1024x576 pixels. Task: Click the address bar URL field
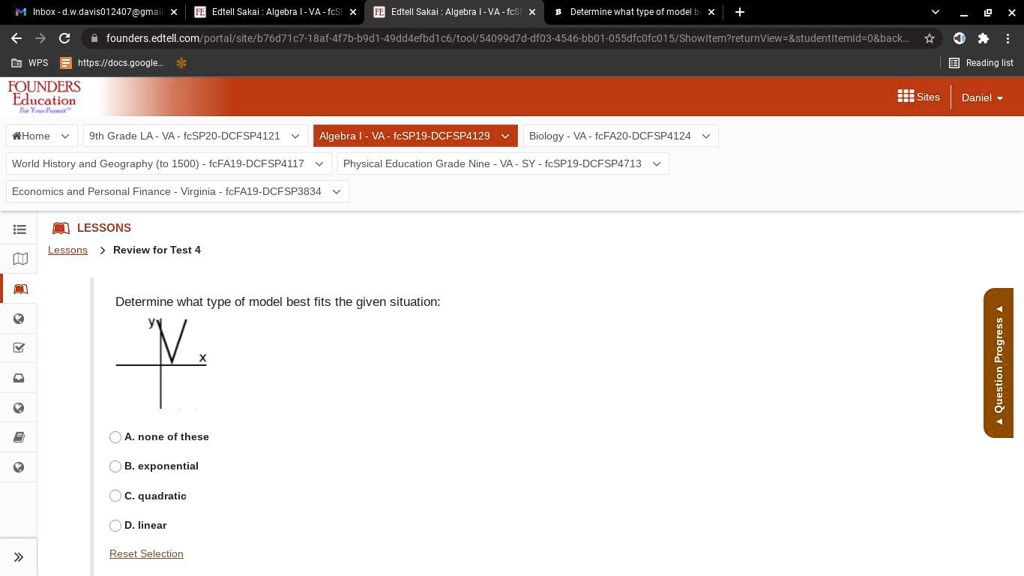click(x=507, y=39)
